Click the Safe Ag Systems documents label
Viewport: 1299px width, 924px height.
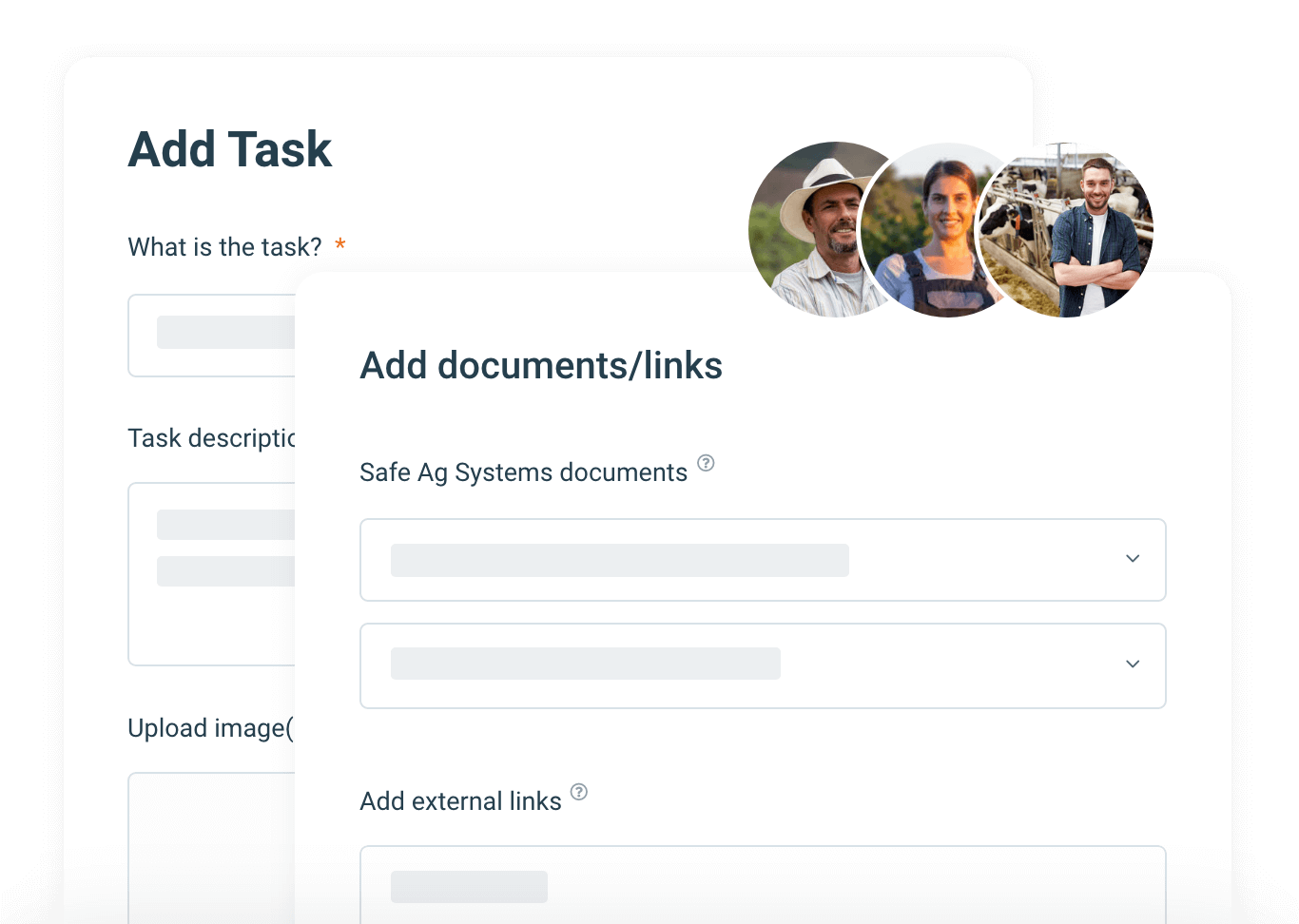point(523,472)
